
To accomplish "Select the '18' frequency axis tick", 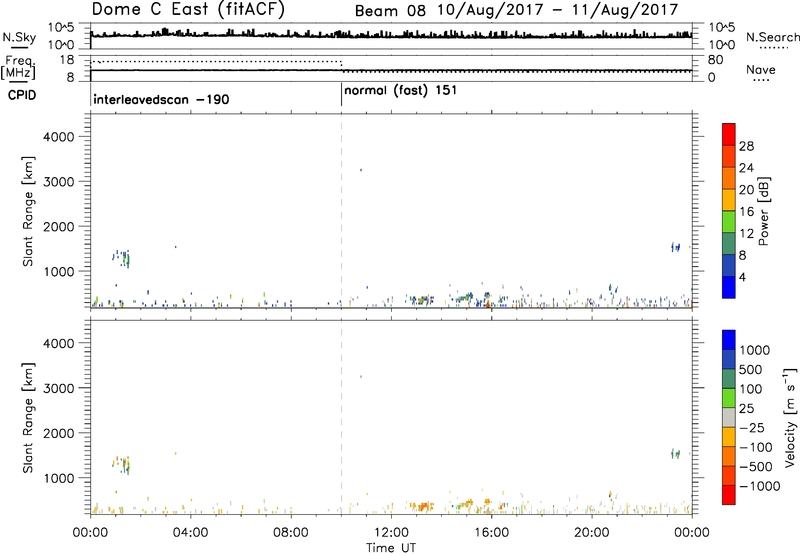I will (67, 60).
